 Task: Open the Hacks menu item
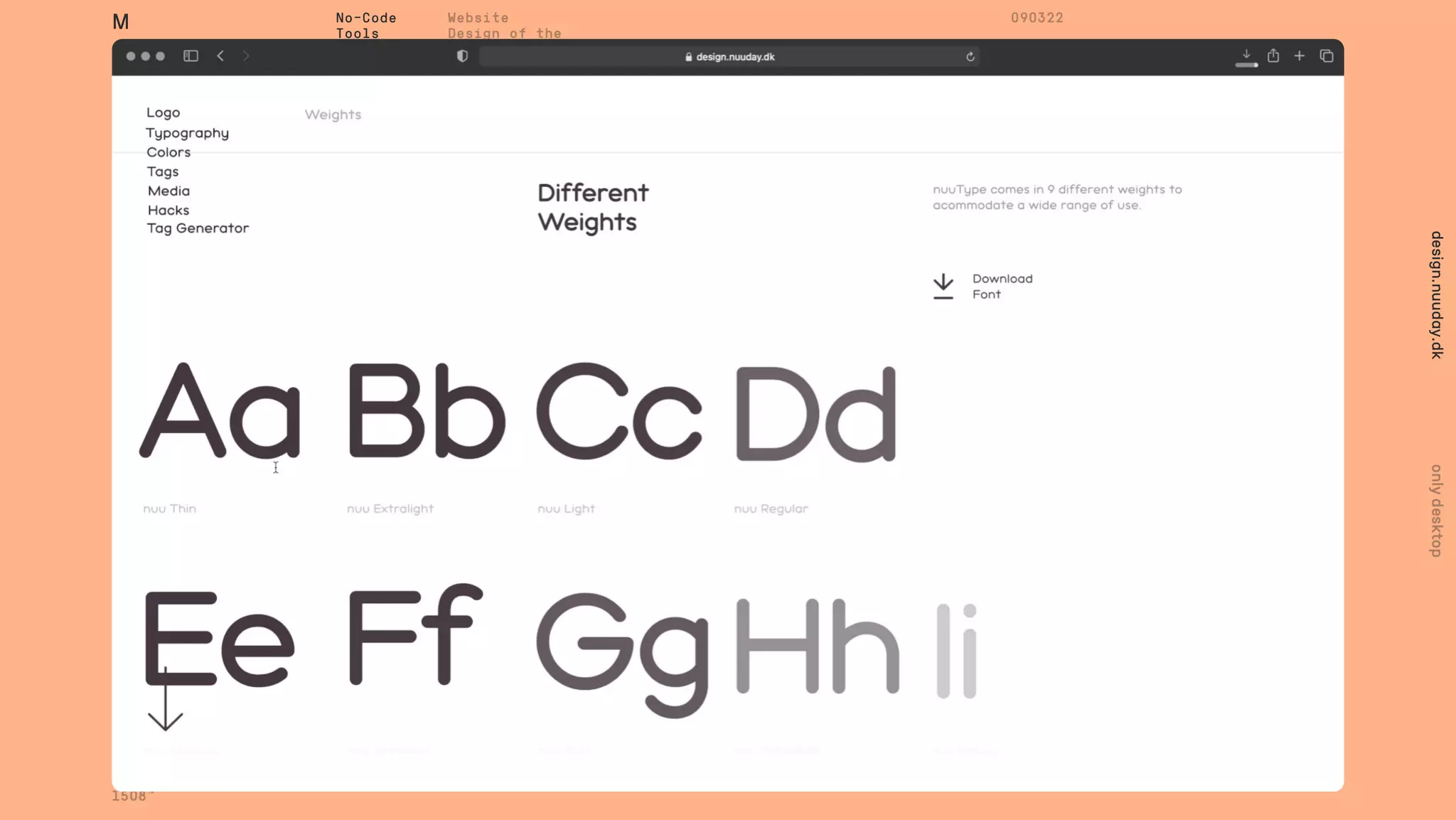click(x=168, y=210)
